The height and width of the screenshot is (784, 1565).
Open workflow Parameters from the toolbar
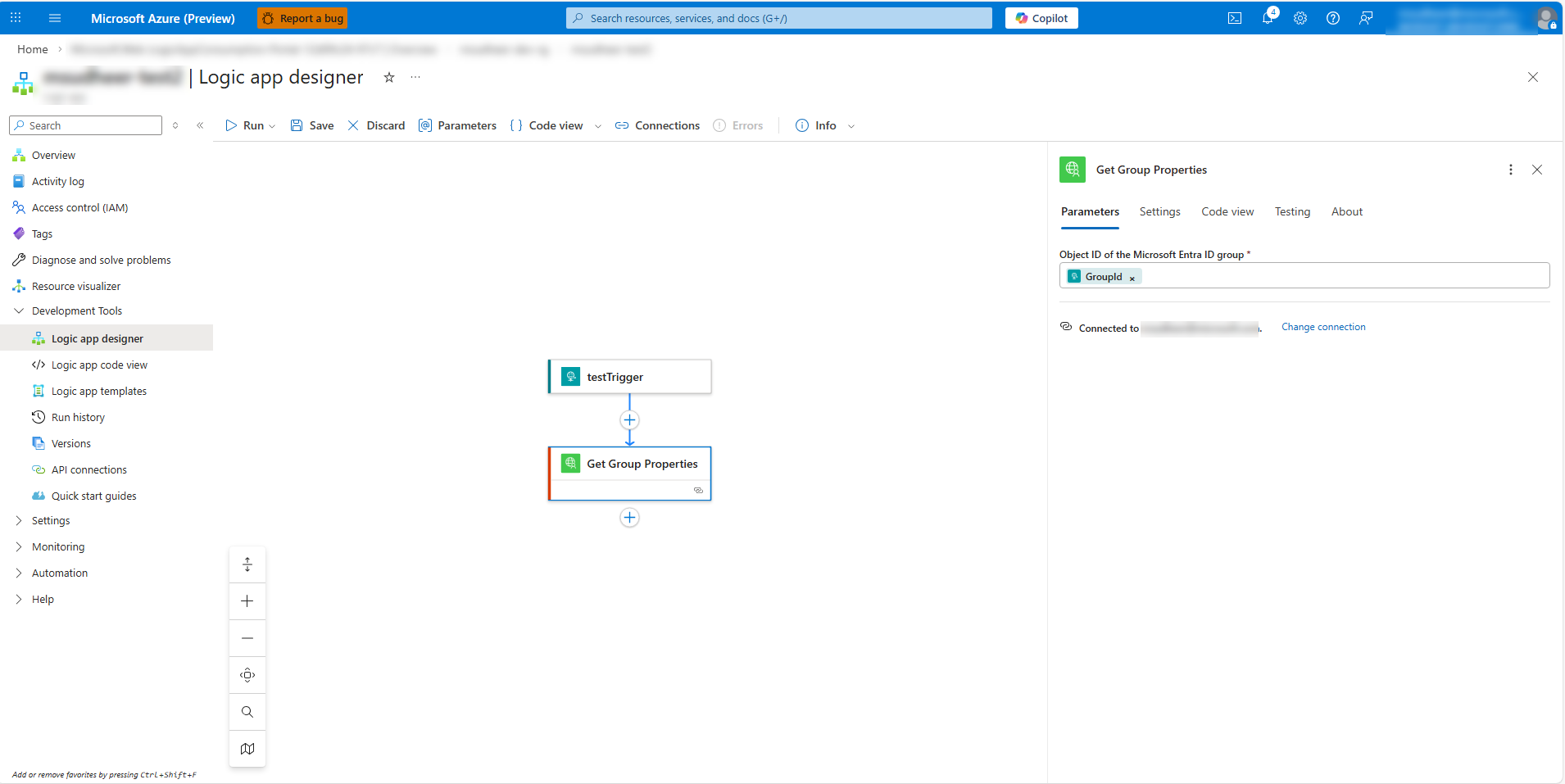tap(457, 125)
